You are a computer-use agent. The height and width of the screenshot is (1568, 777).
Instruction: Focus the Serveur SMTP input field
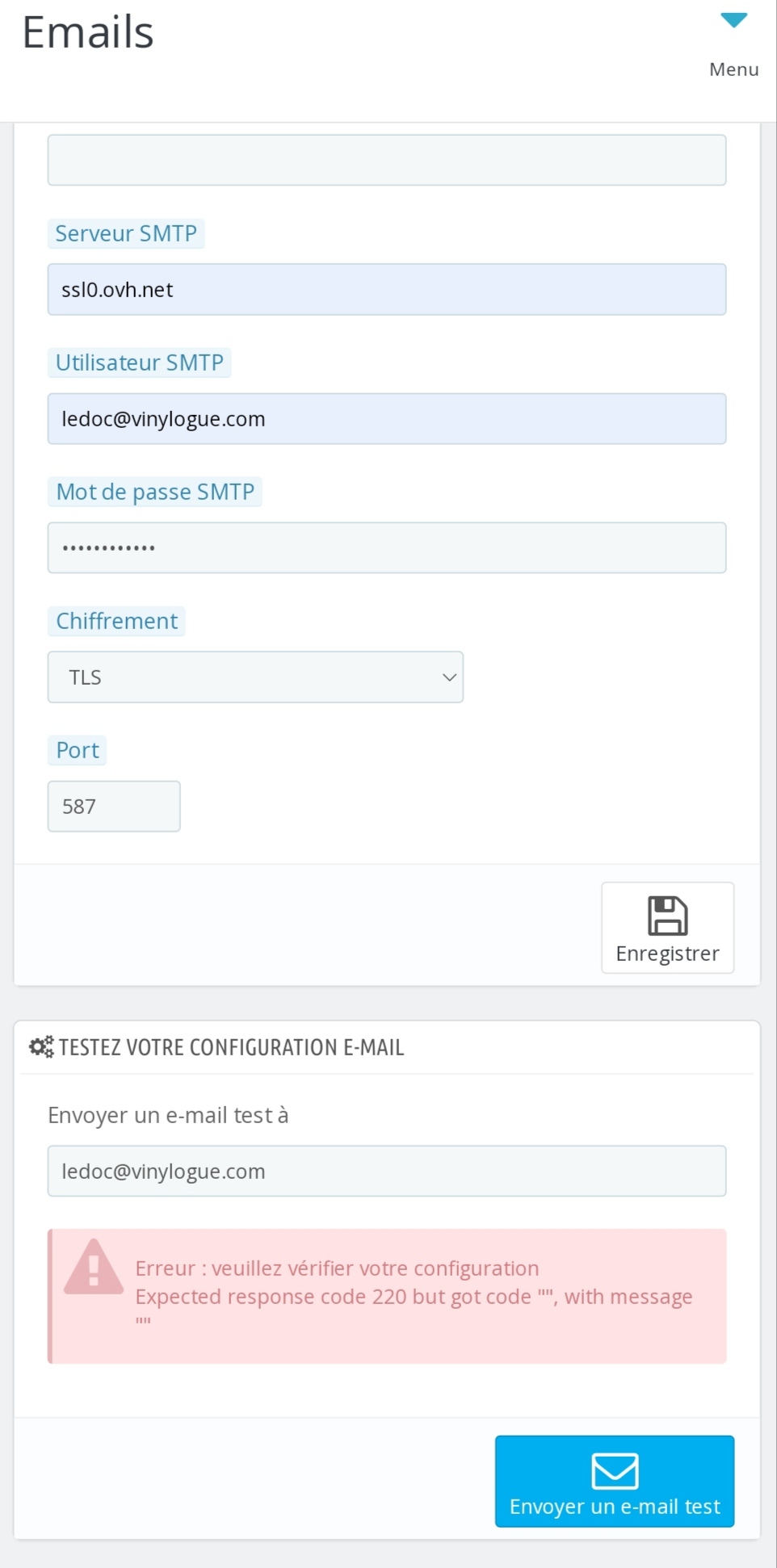pyautogui.click(x=386, y=289)
